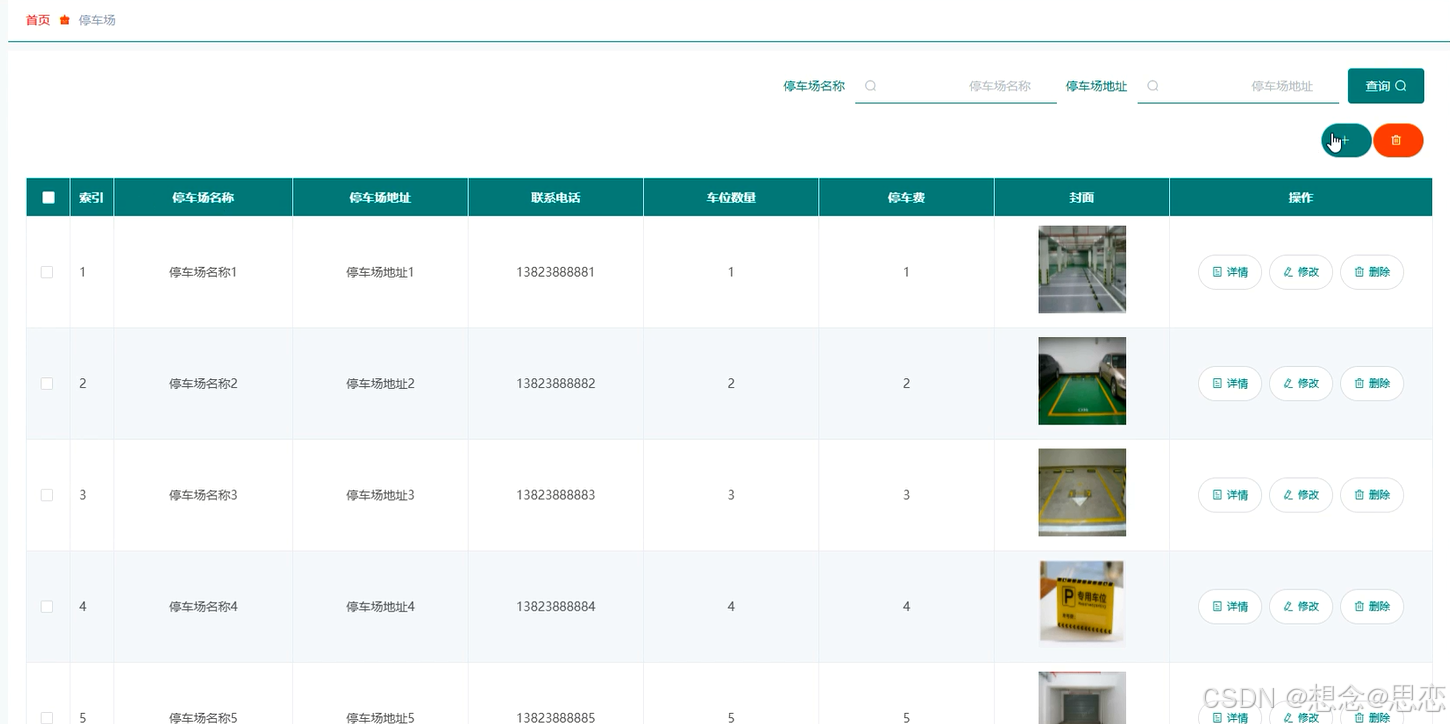Click the 联系电话 column header

click(x=556, y=198)
